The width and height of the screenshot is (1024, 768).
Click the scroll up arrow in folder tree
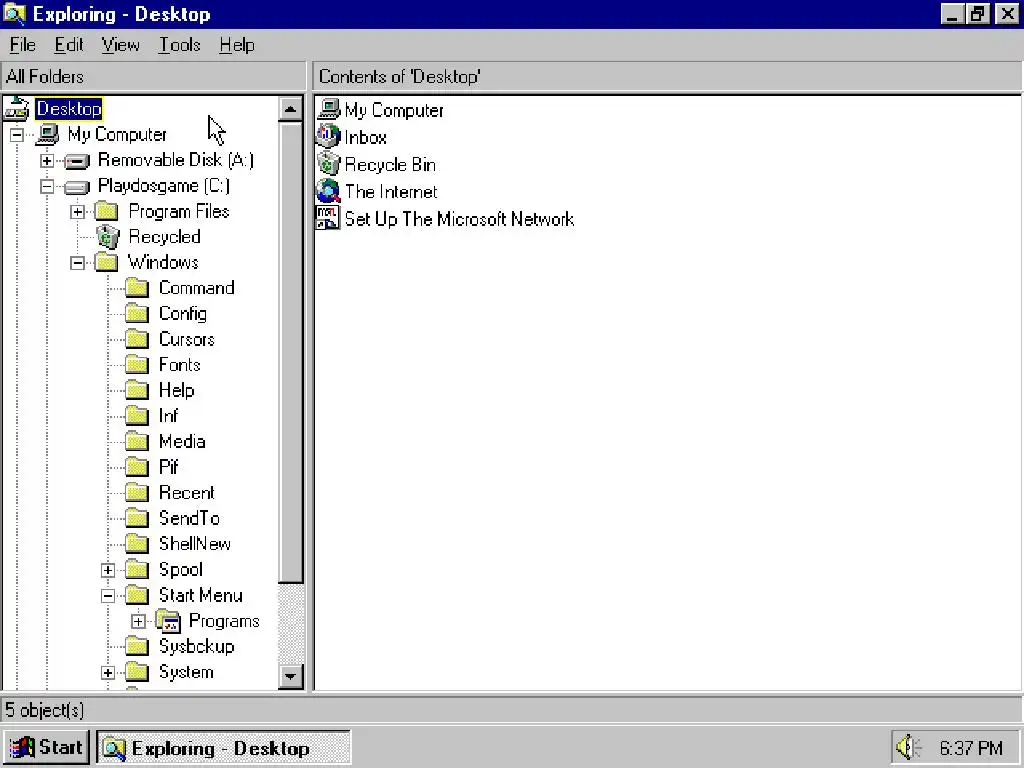(x=291, y=108)
